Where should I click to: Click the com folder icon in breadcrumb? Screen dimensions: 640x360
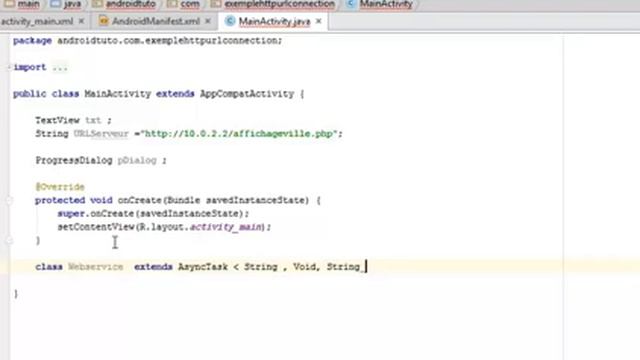click(172, 4)
